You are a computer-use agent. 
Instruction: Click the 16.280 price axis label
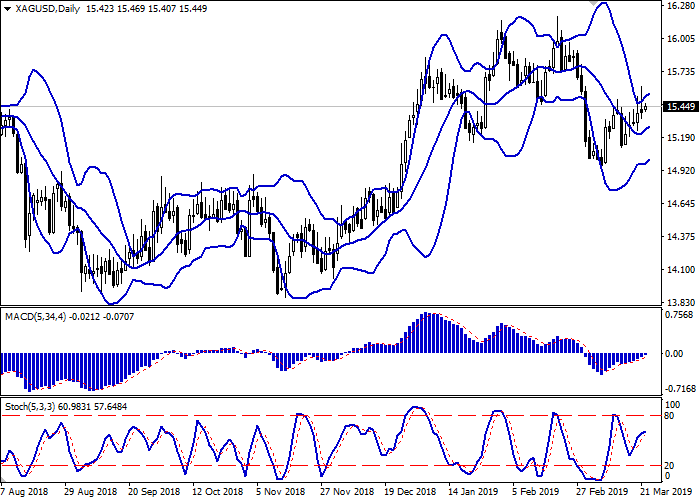point(678,7)
